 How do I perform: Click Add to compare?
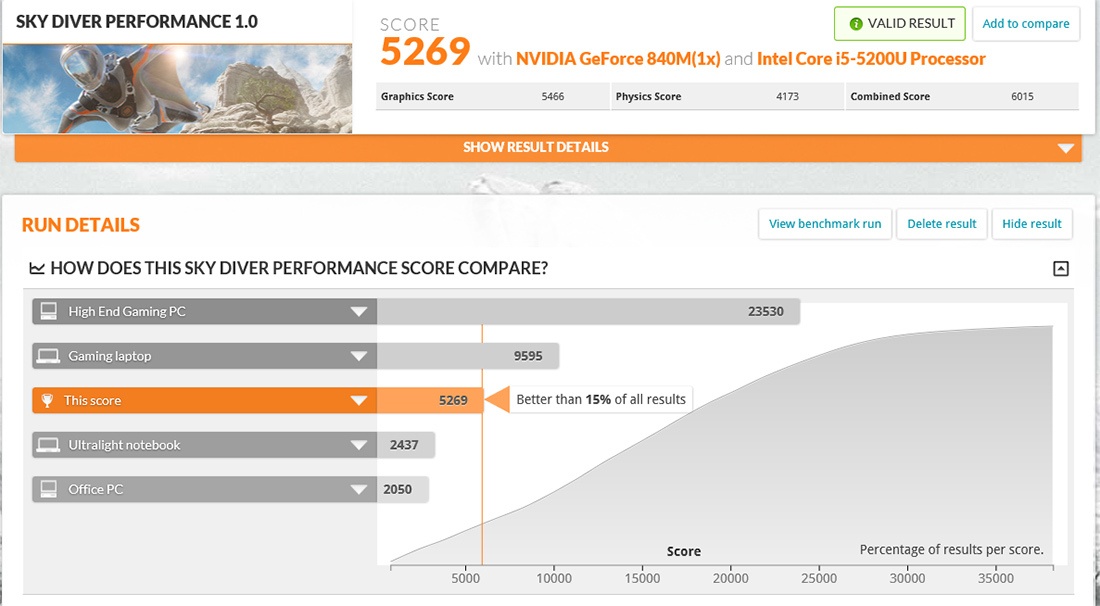coord(1026,24)
